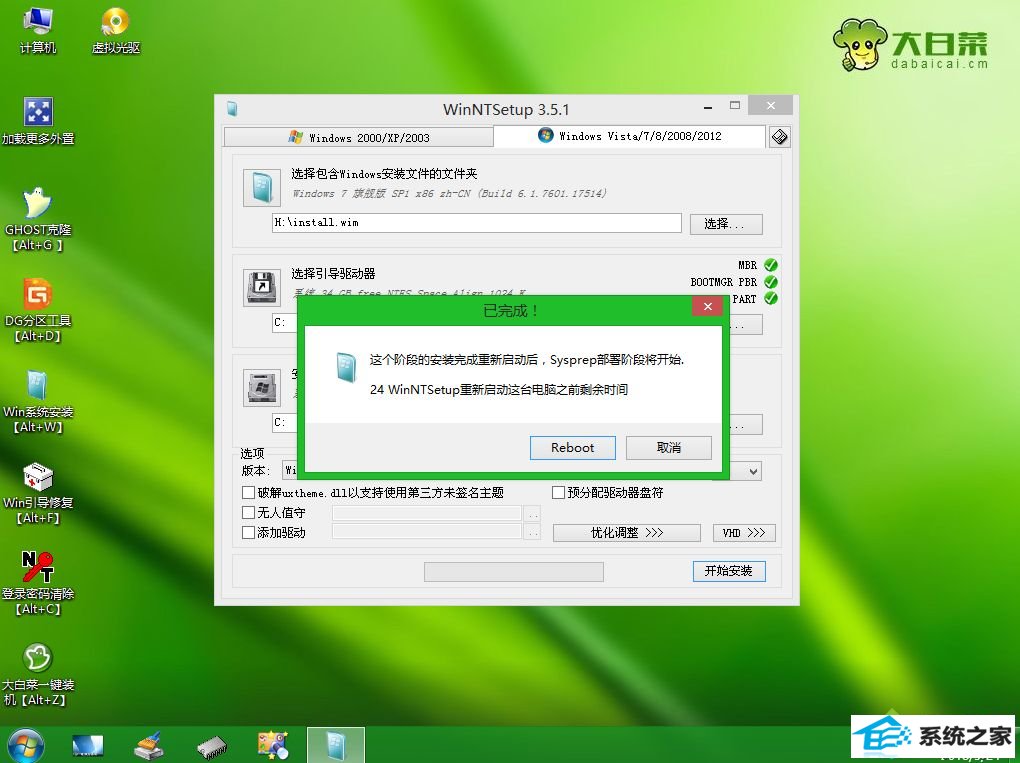Image resolution: width=1020 pixels, height=763 pixels.
Task: Click the H:\install.wim path field
Action: coord(477,222)
